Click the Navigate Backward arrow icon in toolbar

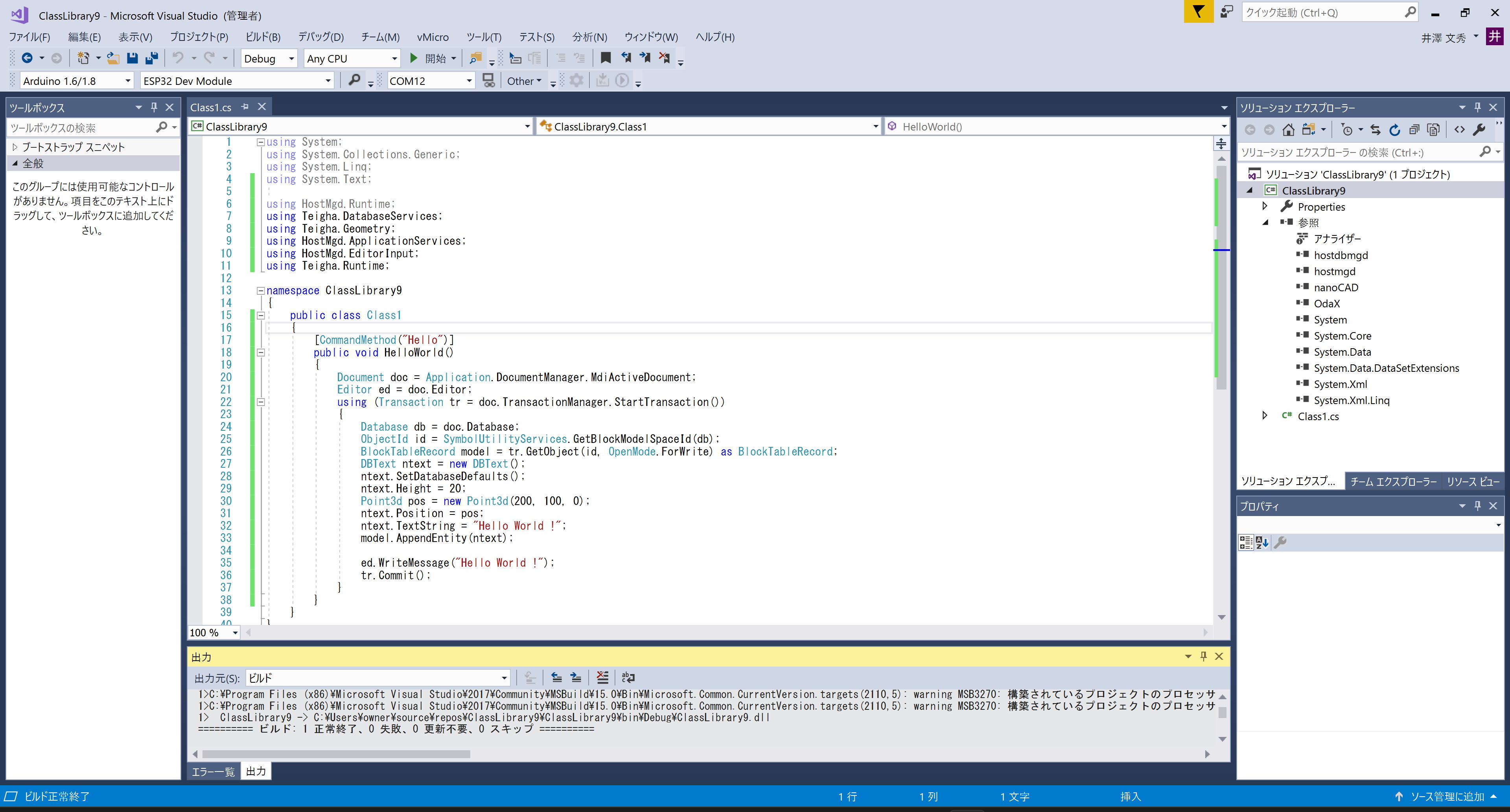pyautogui.click(x=27, y=58)
